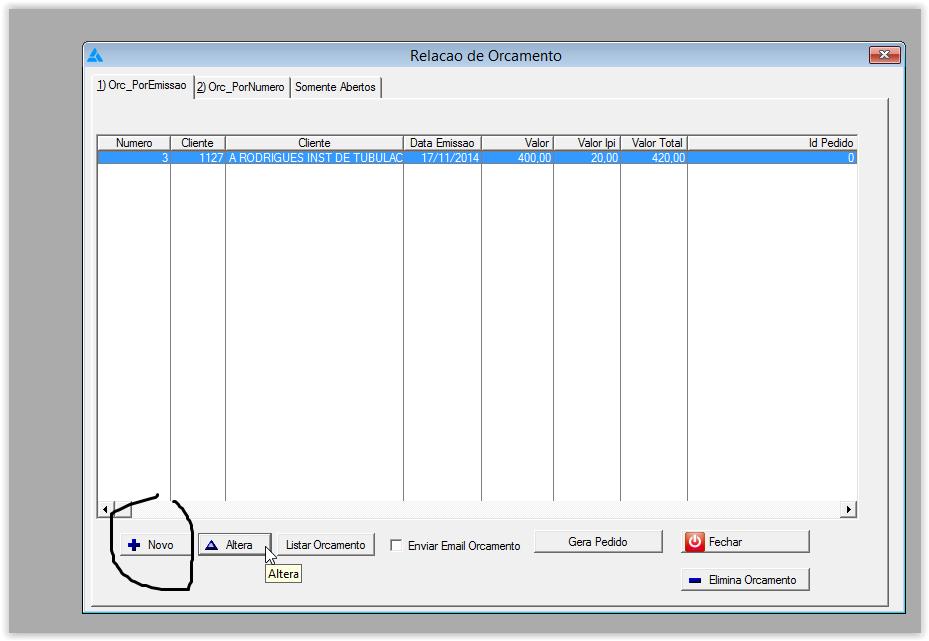Screen dimensions: 929x641
Task: Click the date cell 17/11/2014
Action: (x=443, y=158)
